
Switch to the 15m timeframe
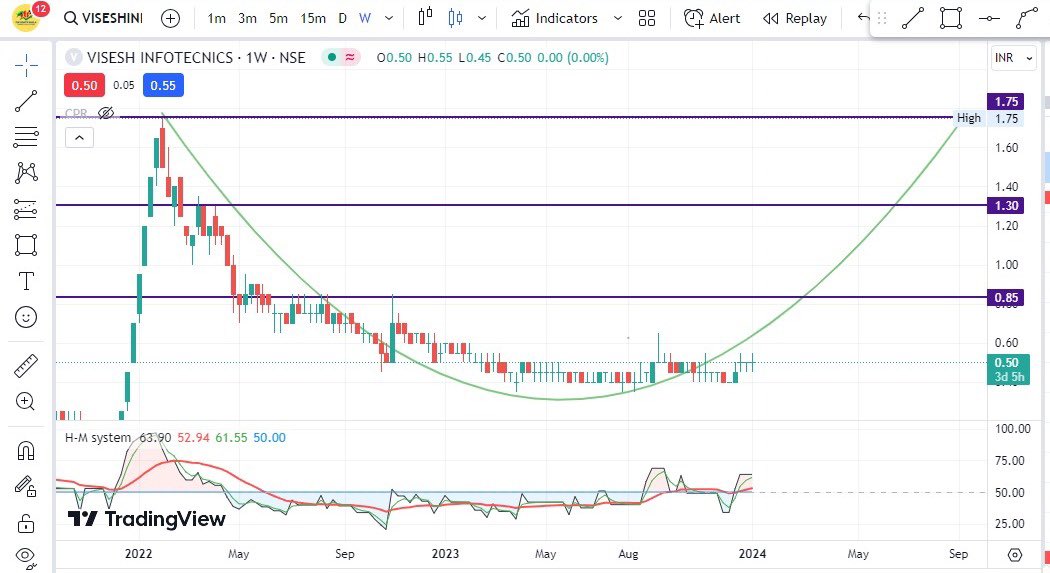pyautogui.click(x=313, y=18)
